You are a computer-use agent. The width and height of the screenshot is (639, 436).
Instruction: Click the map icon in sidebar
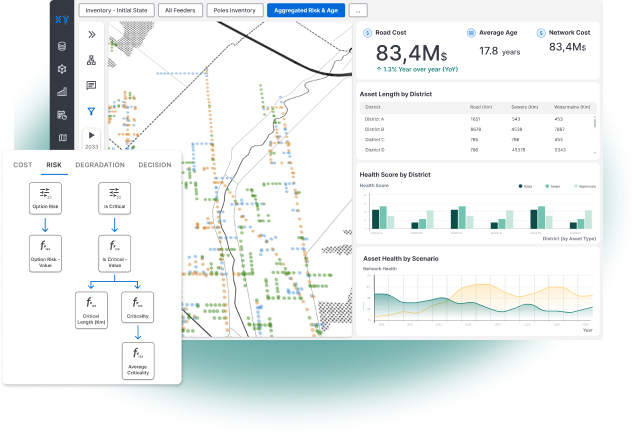click(x=62, y=138)
